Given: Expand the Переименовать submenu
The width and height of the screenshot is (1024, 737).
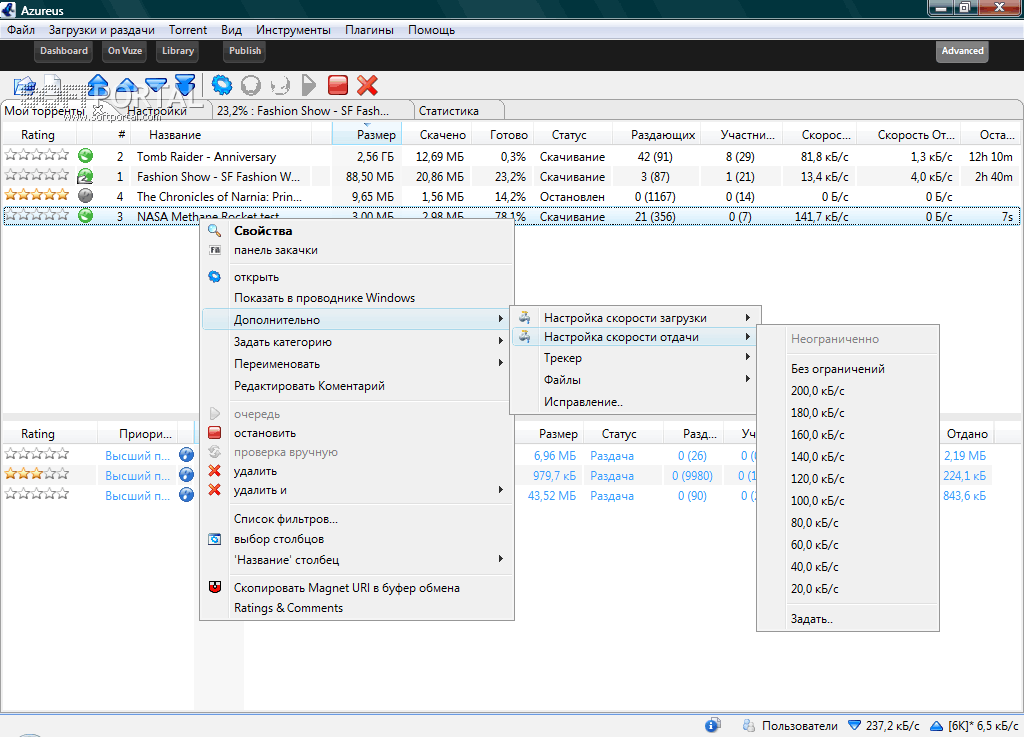Looking at the screenshot, I should 356,364.
